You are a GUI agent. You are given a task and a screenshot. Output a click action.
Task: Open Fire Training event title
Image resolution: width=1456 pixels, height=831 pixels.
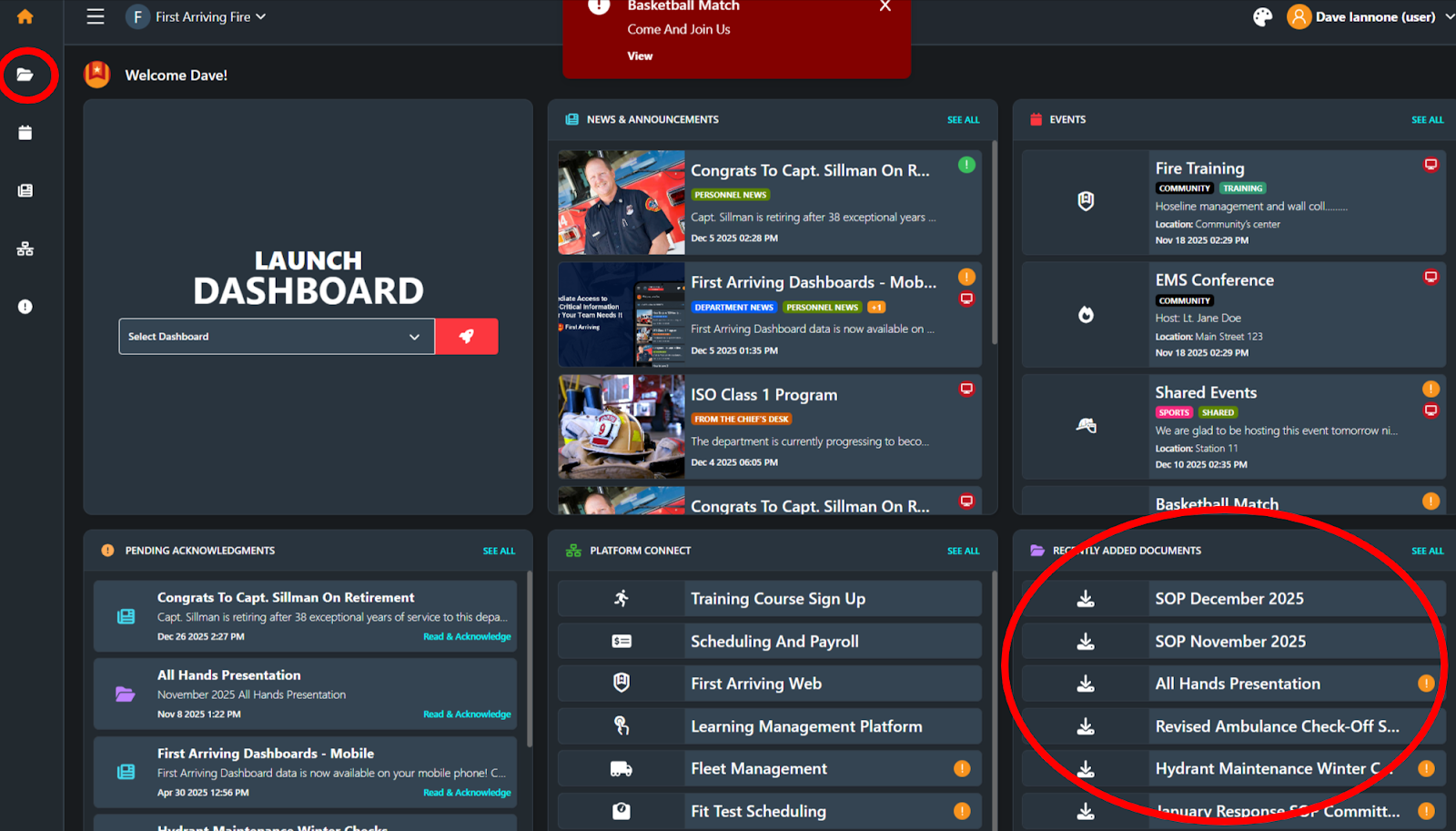1199,168
